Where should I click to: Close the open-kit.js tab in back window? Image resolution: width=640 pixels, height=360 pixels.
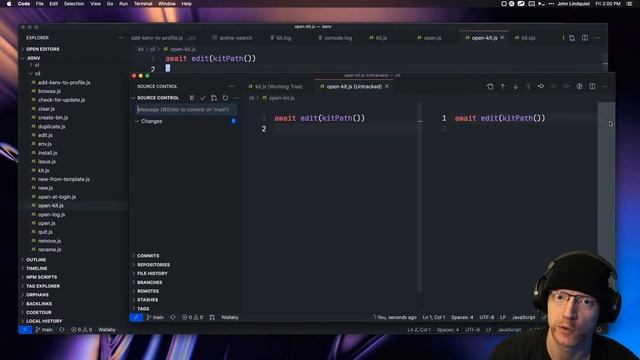pos(502,38)
